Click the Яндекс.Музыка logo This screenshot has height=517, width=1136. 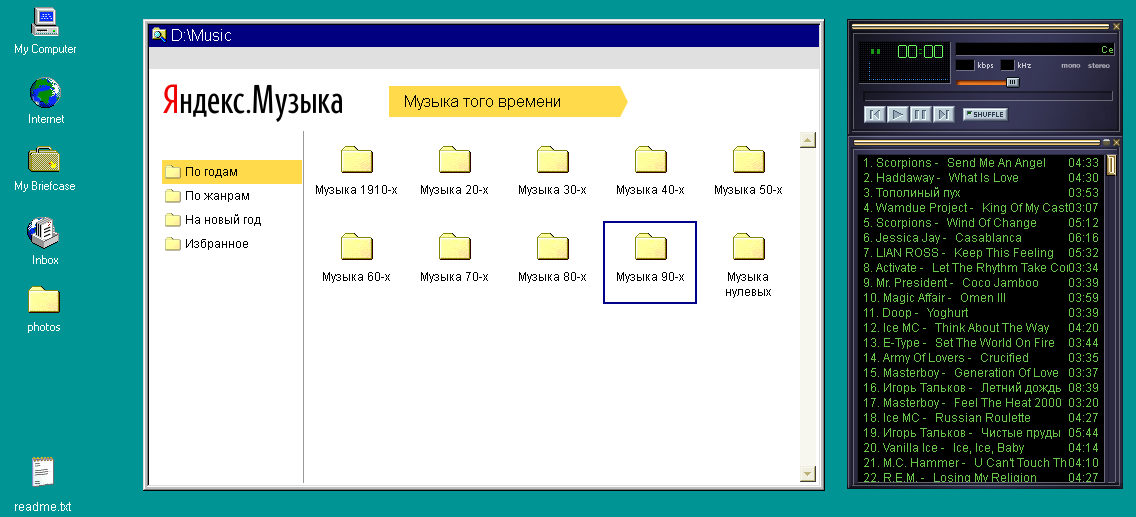click(x=252, y=101)
